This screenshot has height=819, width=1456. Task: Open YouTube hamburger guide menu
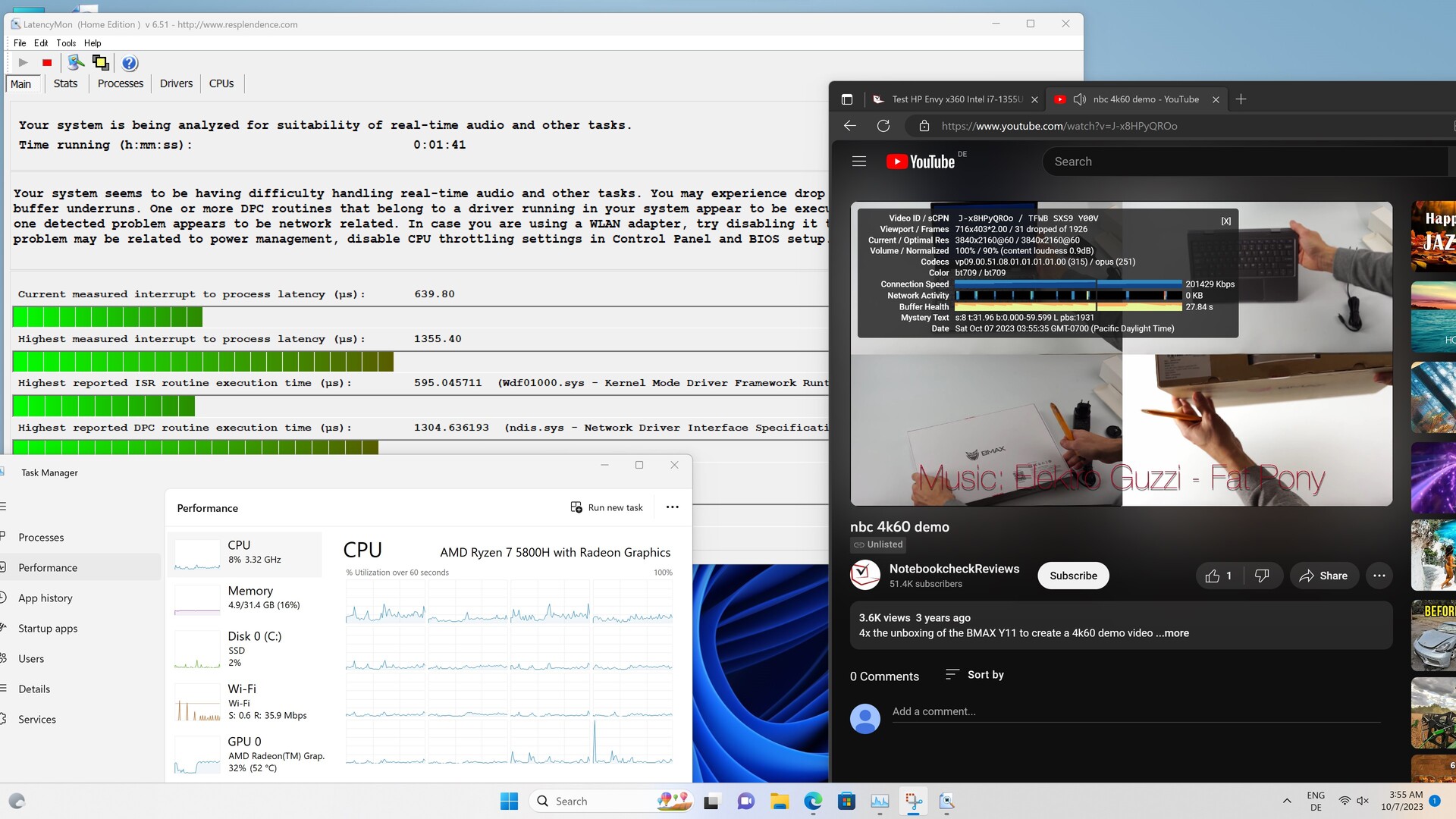[858, 162]
